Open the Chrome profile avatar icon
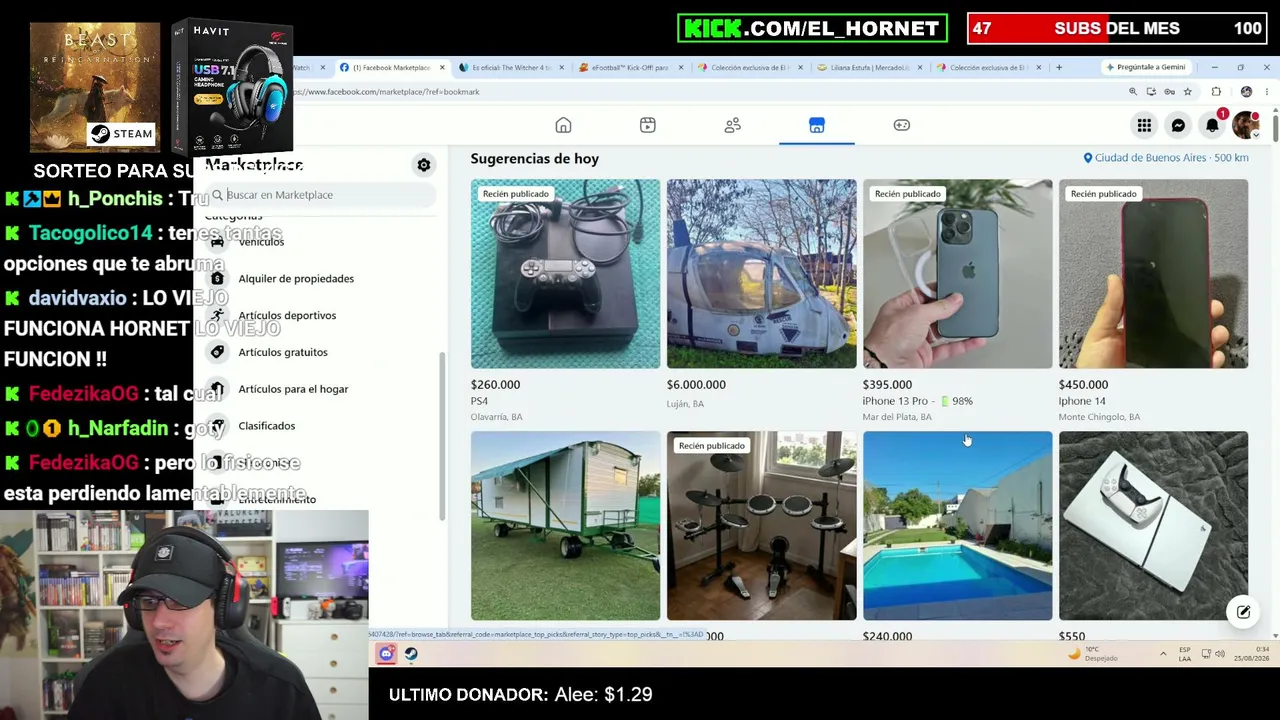Viewport: 1280px width, 720px height. click(1246, 92)
